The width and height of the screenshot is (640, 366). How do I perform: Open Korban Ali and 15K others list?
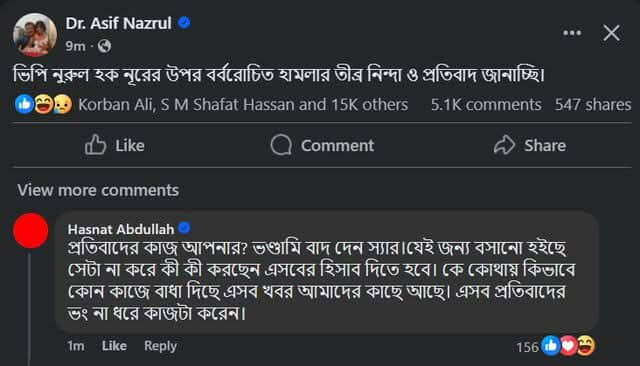[243, 105]
